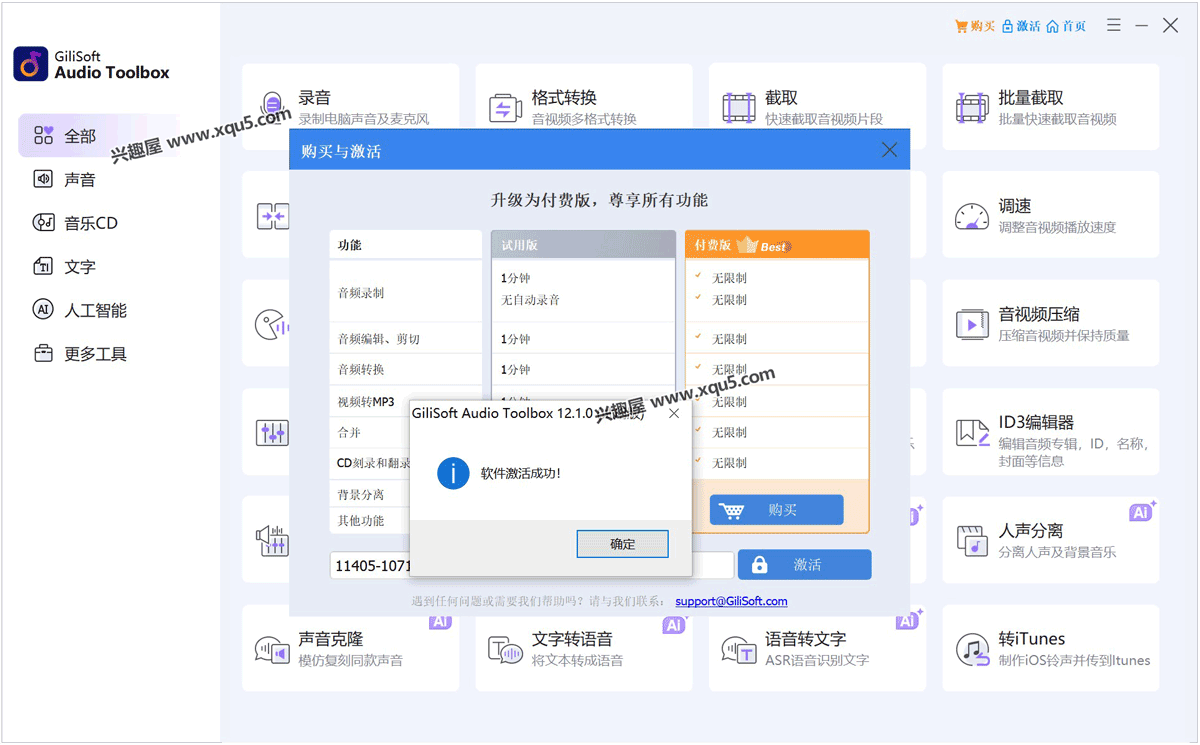Click the 音频转换 feature row

[405, 370]
